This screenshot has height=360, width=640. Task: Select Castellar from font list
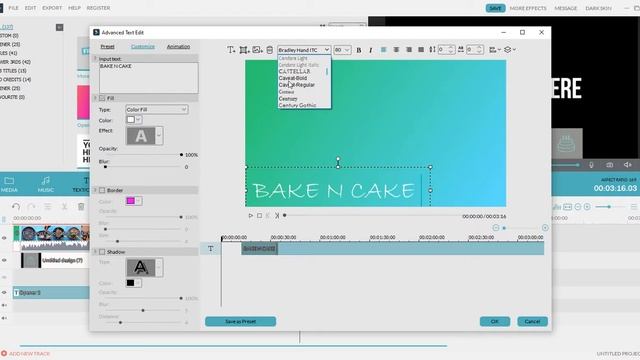click(x=294, y=71)
